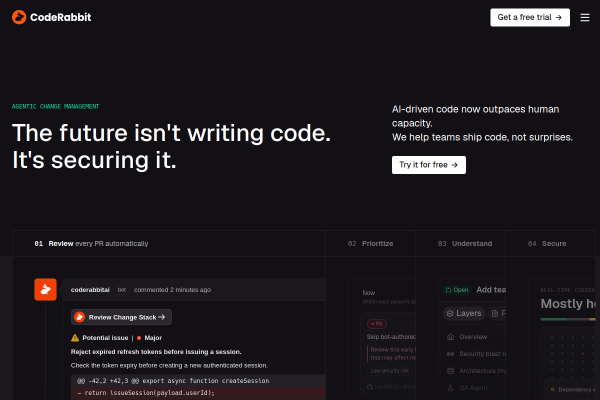Viewport: 600px width, 400px height.
Task: Click the orange coderabbitai avatar icon
Action: pyautogui.click(x=46, y=289)
